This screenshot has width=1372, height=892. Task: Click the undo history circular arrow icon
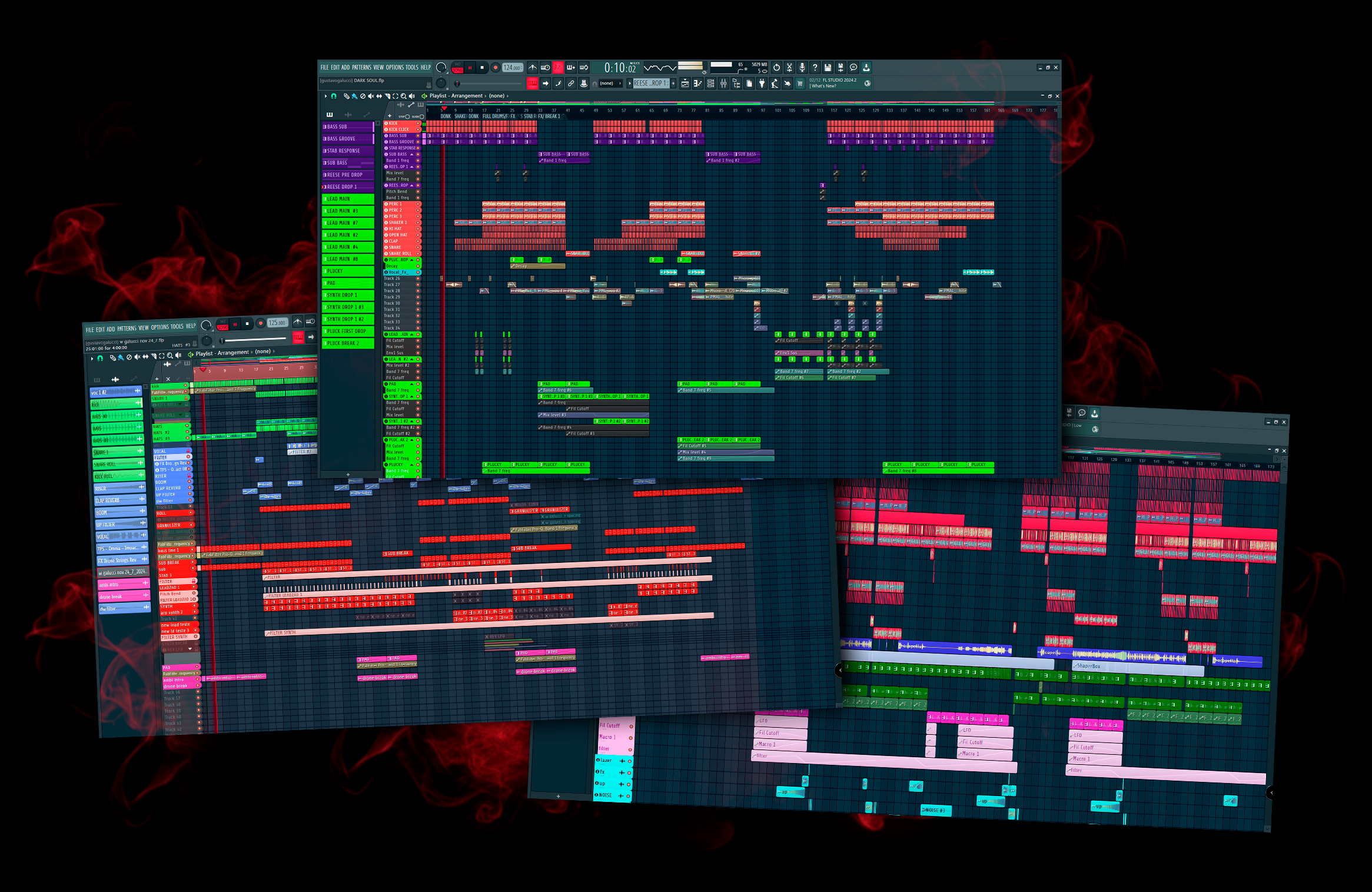[776, 68]
